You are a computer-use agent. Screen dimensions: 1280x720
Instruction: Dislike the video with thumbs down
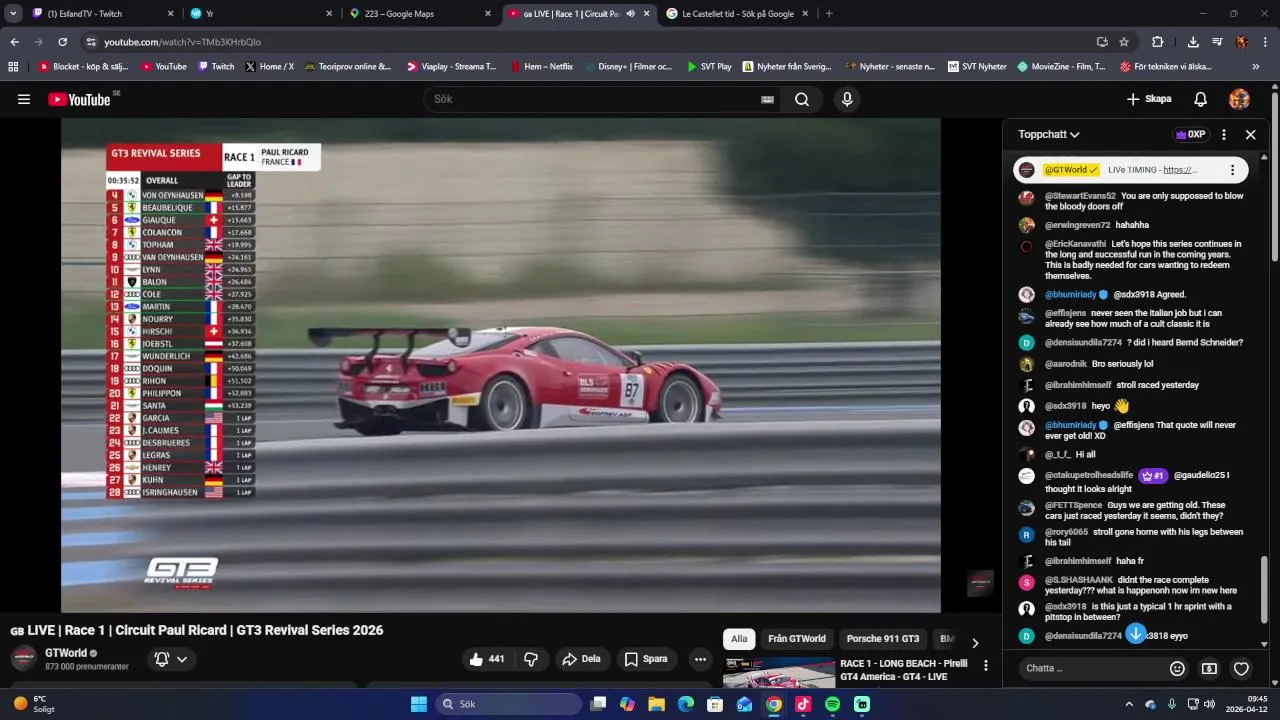tap(531, 659)
